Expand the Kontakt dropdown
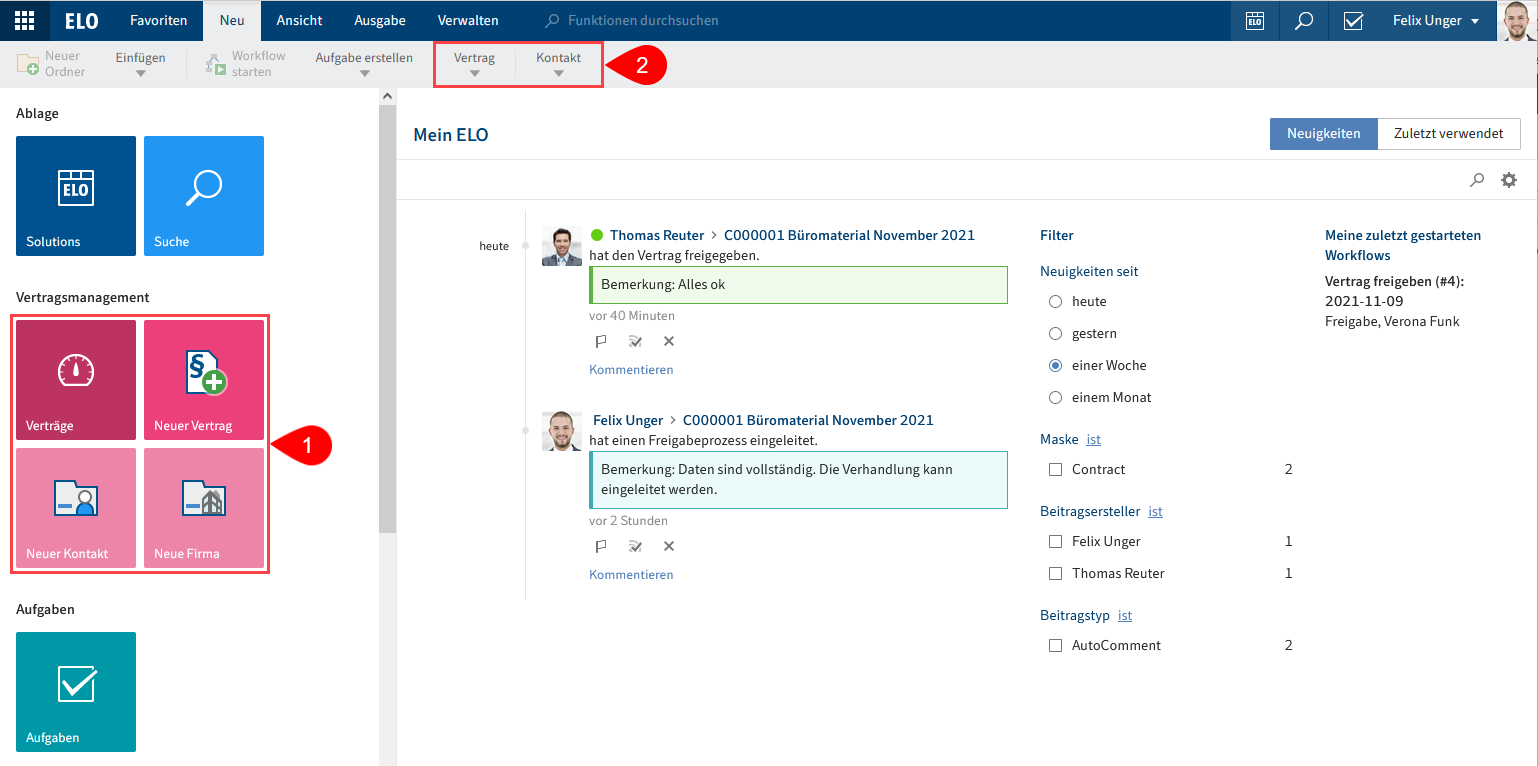1538x766 pixels. click(558, 64)
